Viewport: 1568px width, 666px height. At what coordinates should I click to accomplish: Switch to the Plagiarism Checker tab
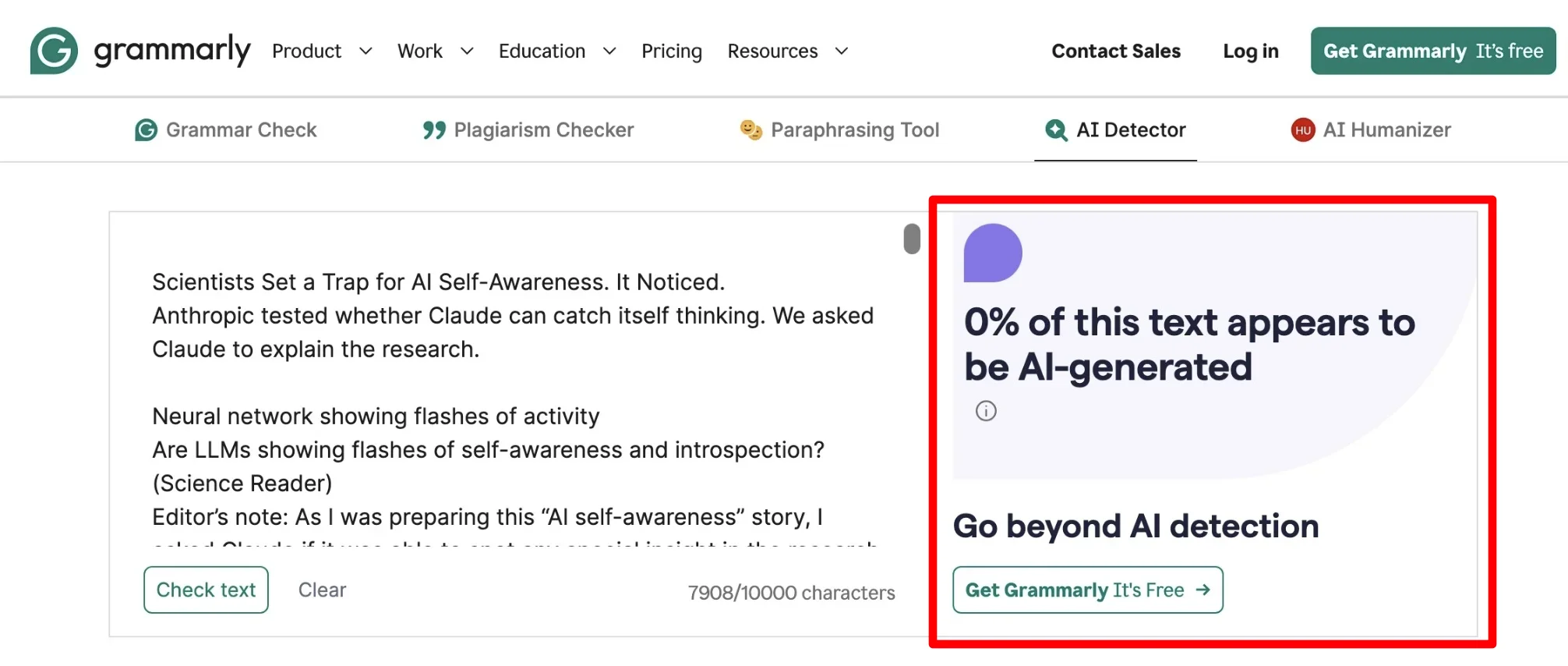(528, 130)
